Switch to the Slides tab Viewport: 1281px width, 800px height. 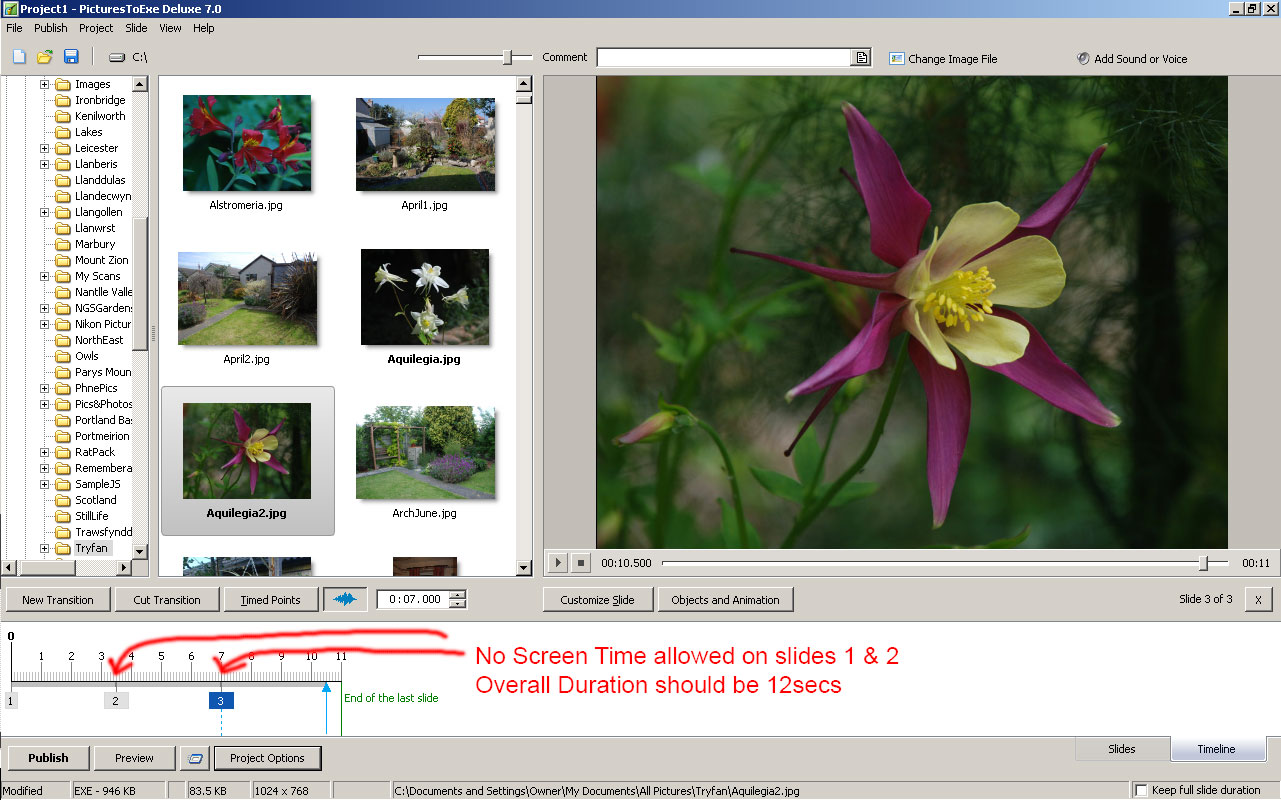pos(1121,749)
